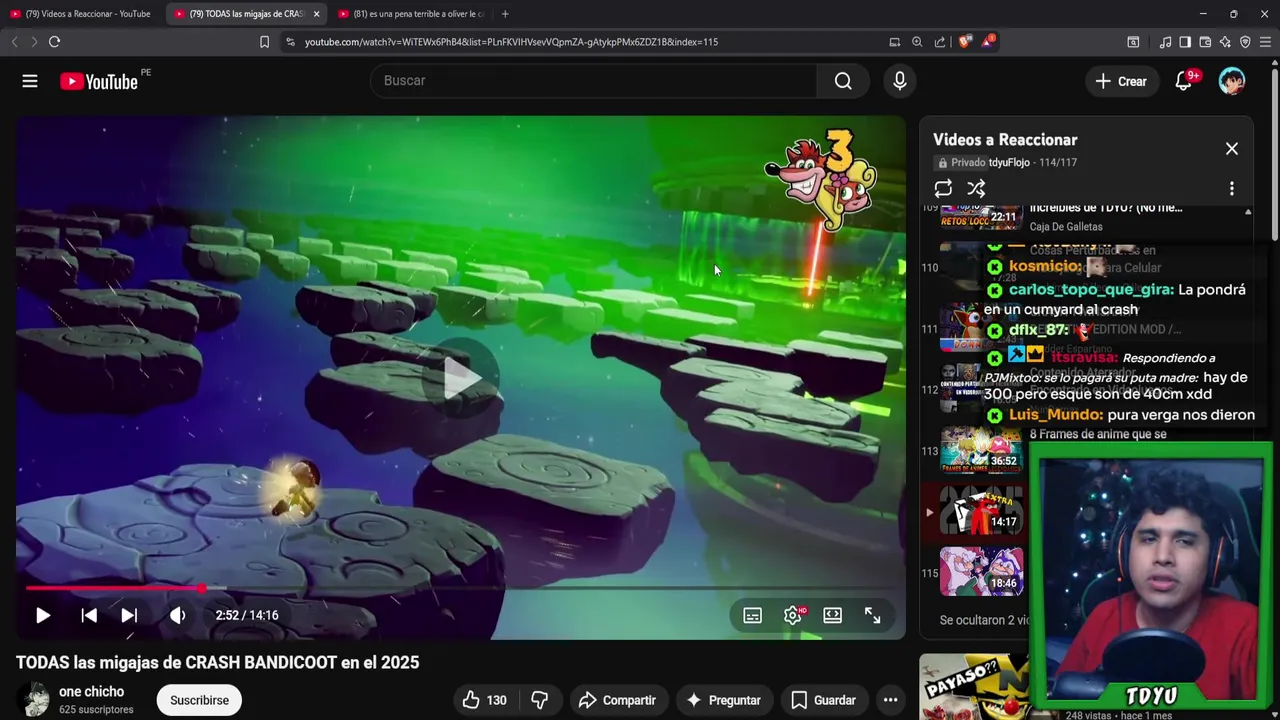This screenshot has height=720, width=1280.
Task: Open the browser media control music icon
Action: pyautogui.click(x=1165, y=42)
